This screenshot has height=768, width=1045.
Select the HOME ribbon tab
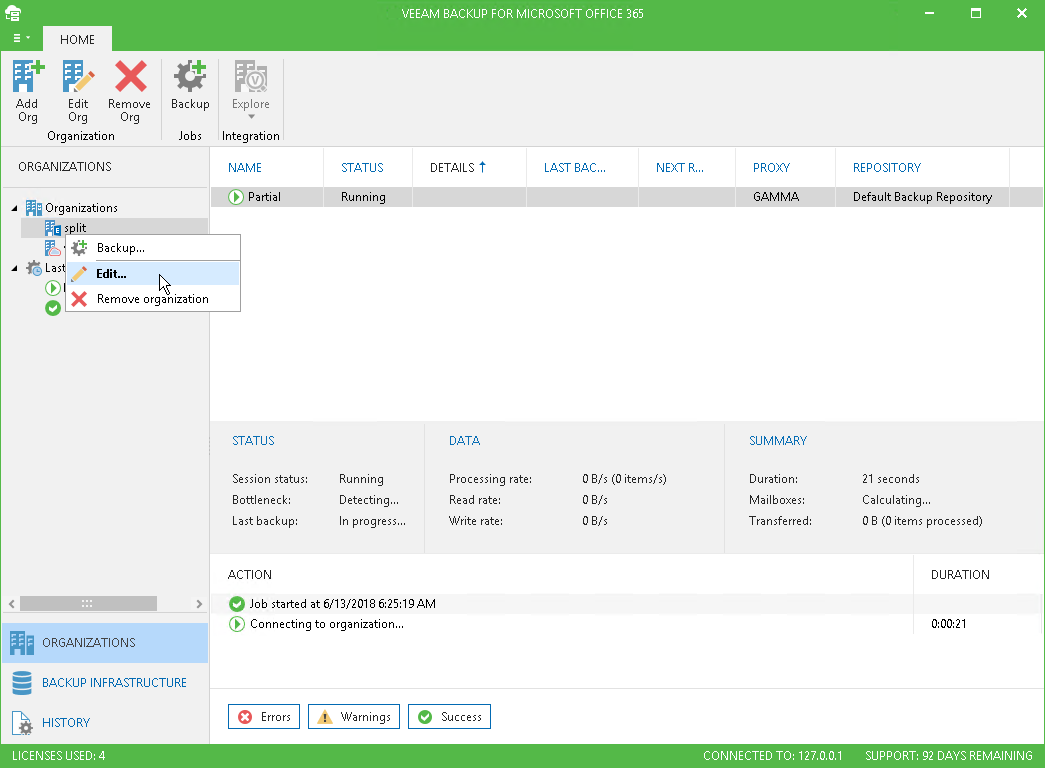(77, 39)
